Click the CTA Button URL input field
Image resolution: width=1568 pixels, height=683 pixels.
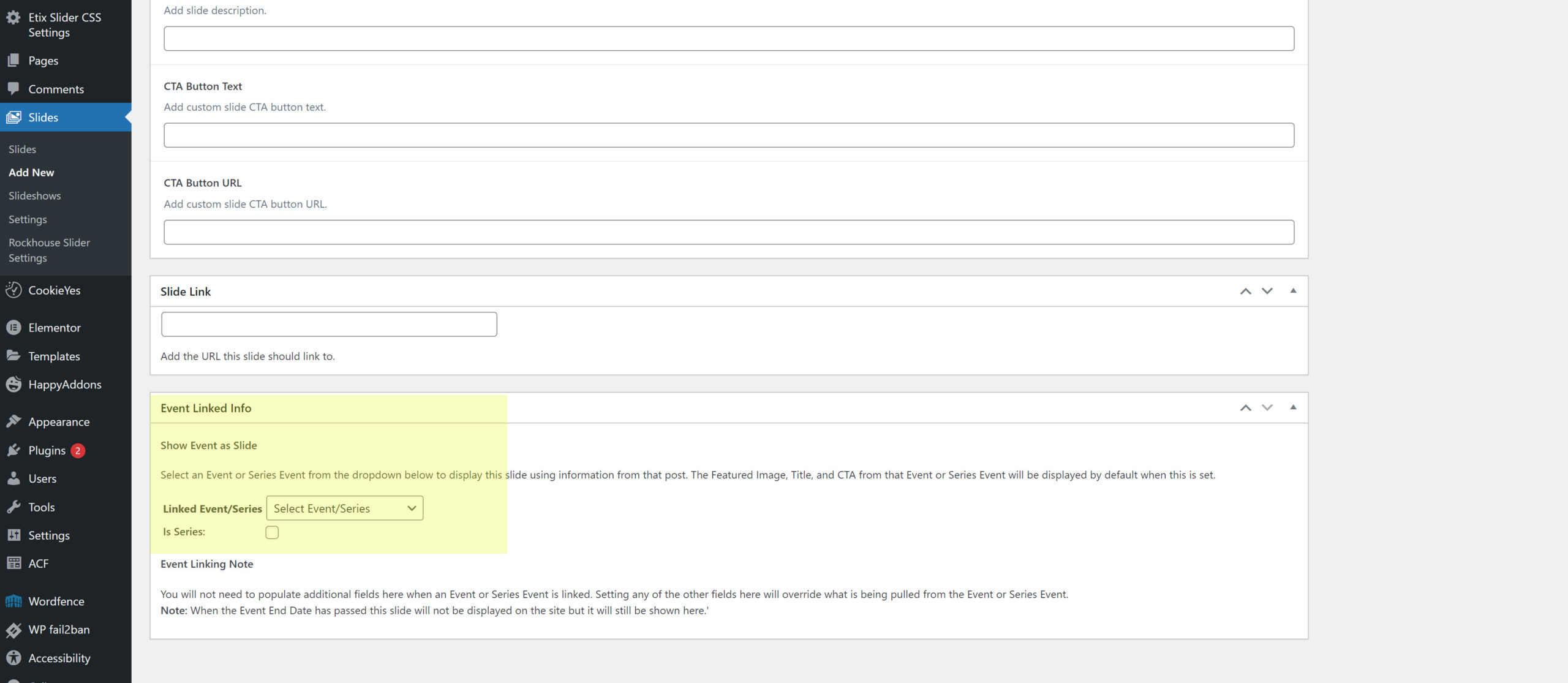(728, 232)
